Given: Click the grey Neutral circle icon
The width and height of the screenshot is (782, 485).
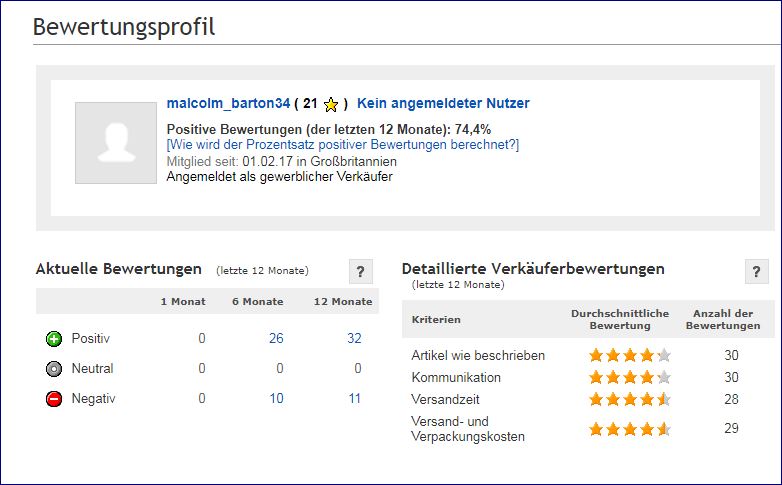Looking at the screenshot, I should pyautogui.click(x=54, y=369).
